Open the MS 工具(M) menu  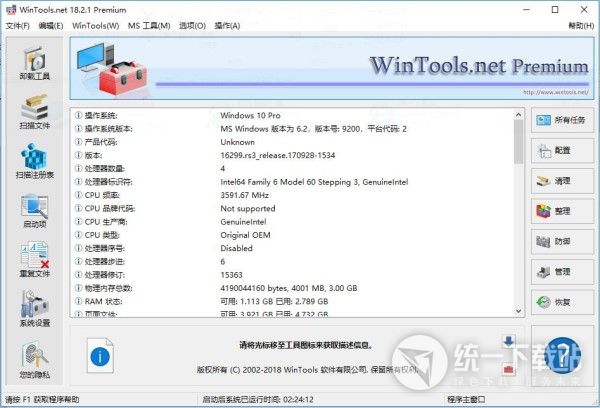(x=149, y=26)
